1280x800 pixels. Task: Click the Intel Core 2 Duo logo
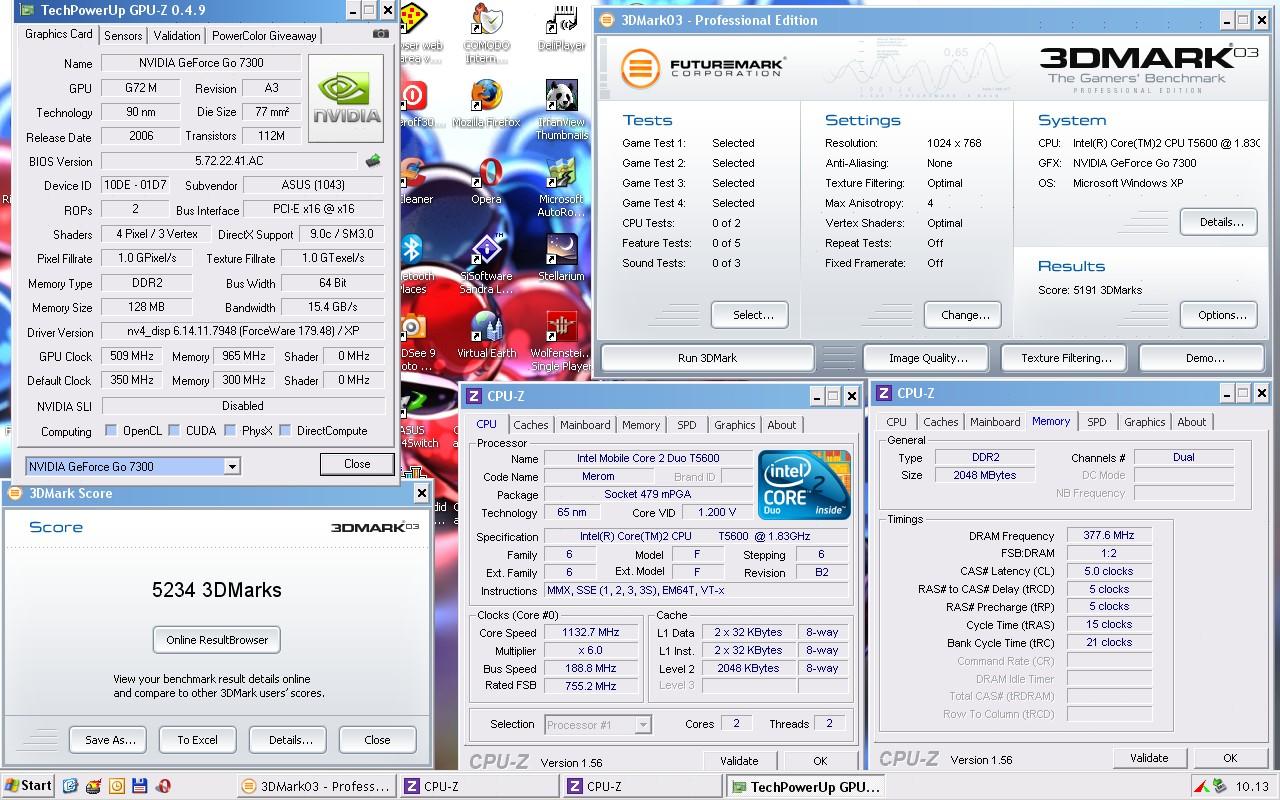tap(804, 485)
